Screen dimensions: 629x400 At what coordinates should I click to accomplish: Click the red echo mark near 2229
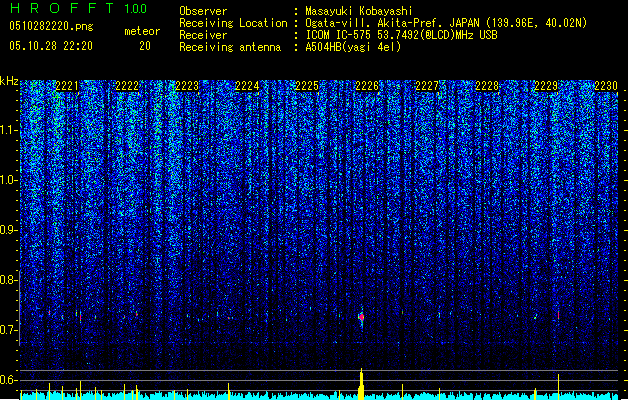coord(558,315)
